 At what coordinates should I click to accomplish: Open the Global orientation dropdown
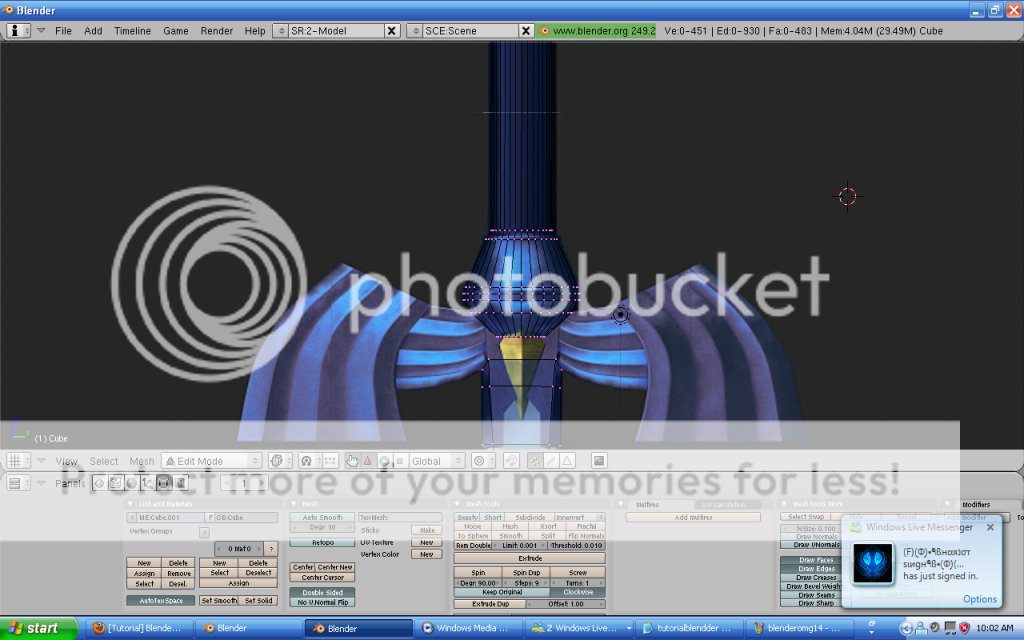[x=436, y=461]
